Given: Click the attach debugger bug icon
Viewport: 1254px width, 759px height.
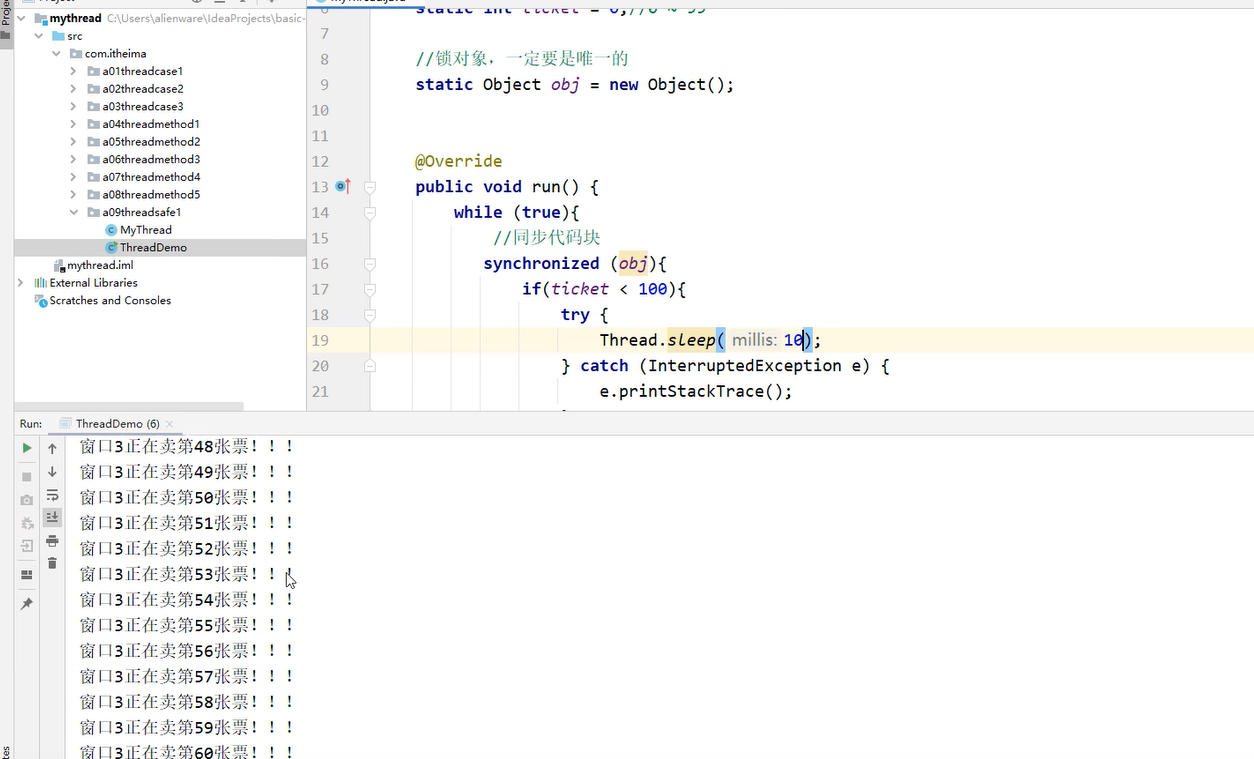Looking at the screenshot, I should coord(27,523).
